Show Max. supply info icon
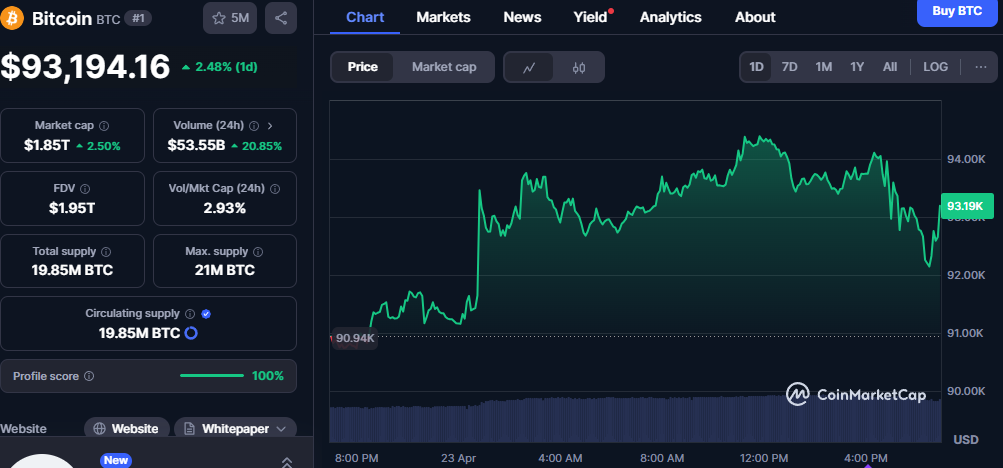Viewport: 1003px width, 468px height. click(x=258, y=252)
